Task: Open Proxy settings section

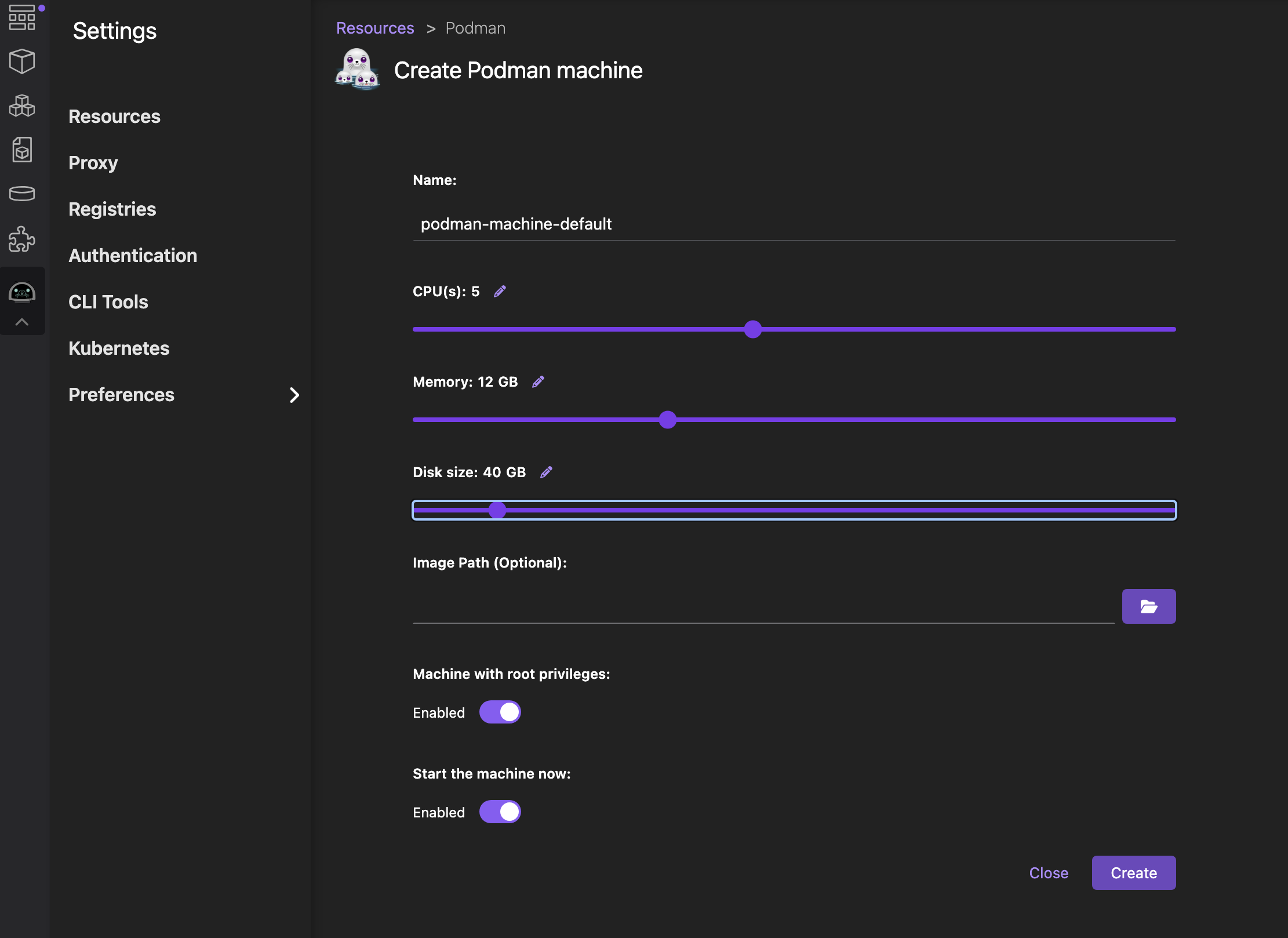Action: [x=93, y=163]
